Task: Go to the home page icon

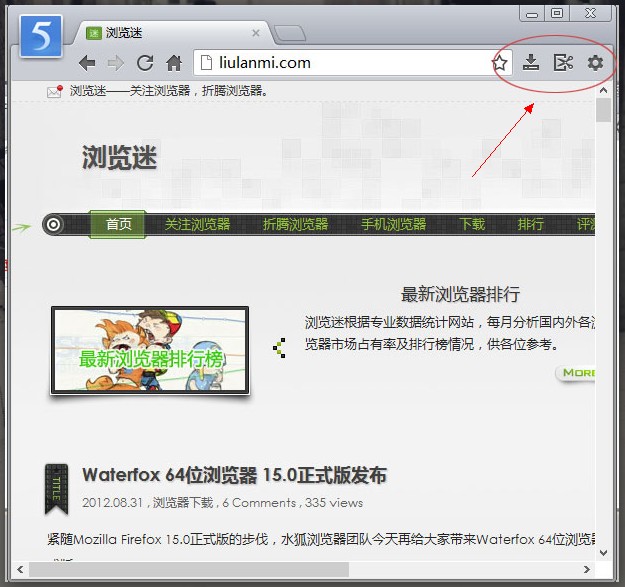Action: [x=174, y=63]
